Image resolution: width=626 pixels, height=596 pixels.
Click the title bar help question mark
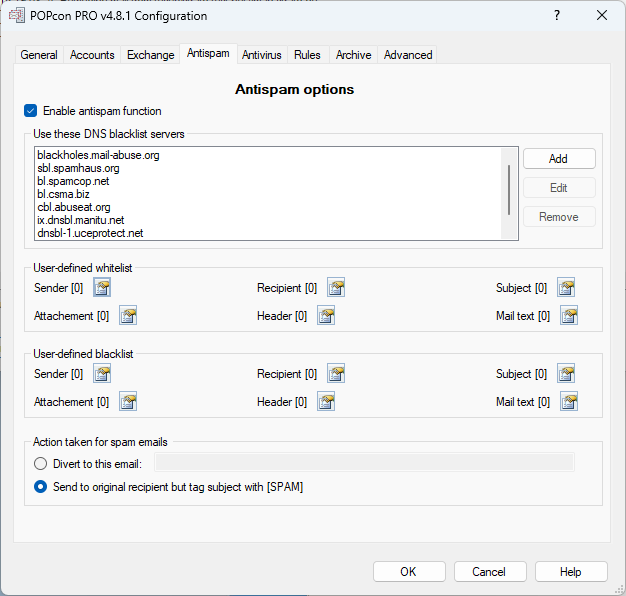(556, 15)
